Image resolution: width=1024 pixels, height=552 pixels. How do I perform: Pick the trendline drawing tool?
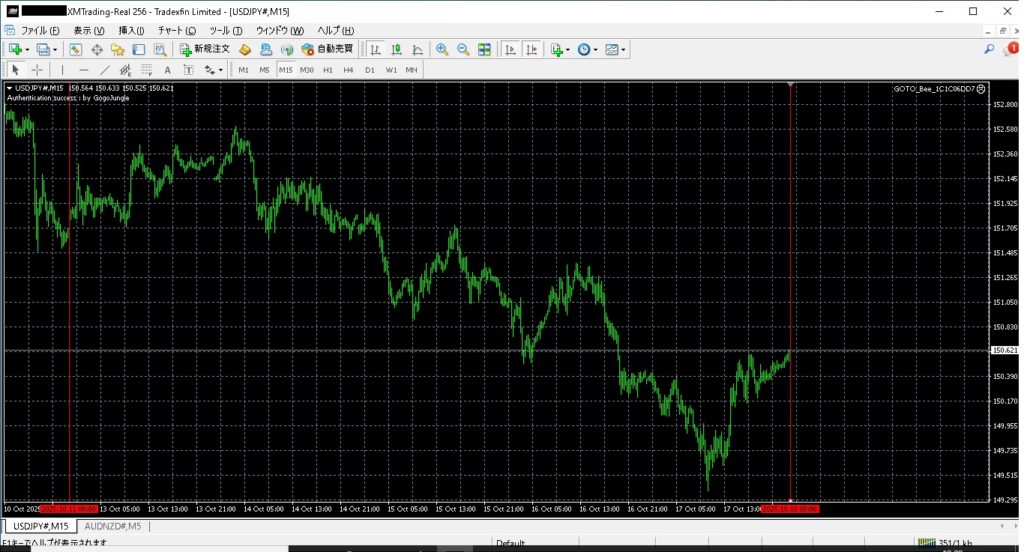pos(104,70)
